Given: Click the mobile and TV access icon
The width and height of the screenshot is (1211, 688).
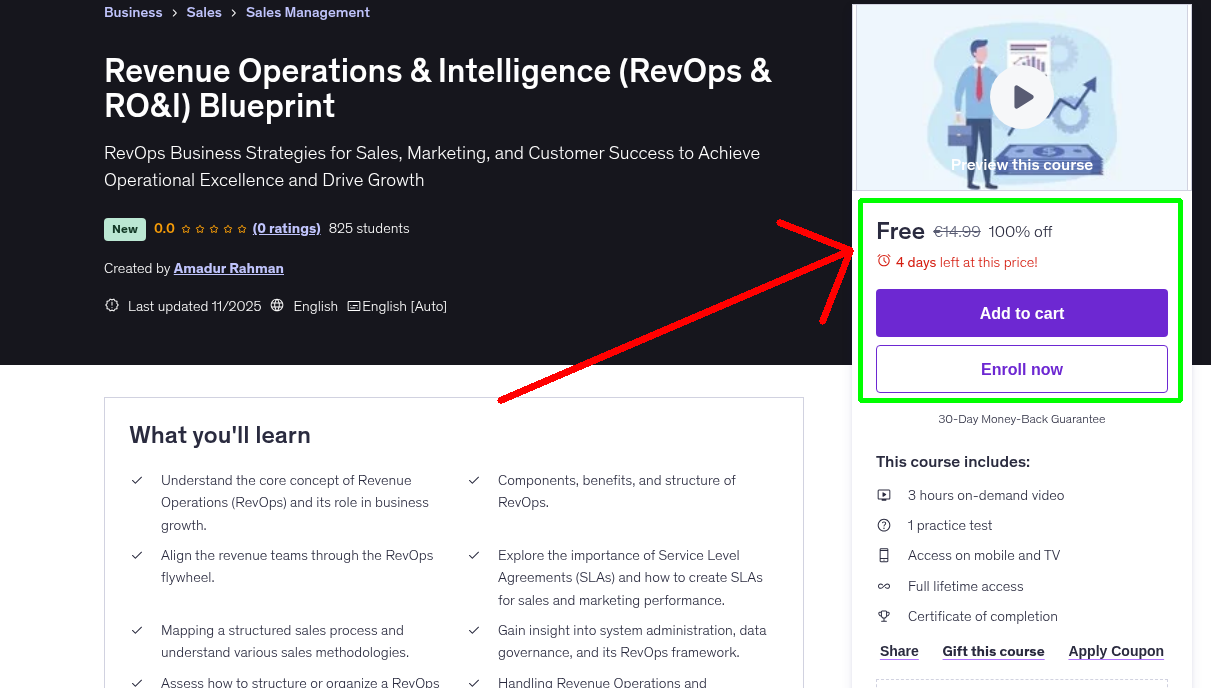Looking at the screenshot, I should pyautogui.click(x=884, y=555).
